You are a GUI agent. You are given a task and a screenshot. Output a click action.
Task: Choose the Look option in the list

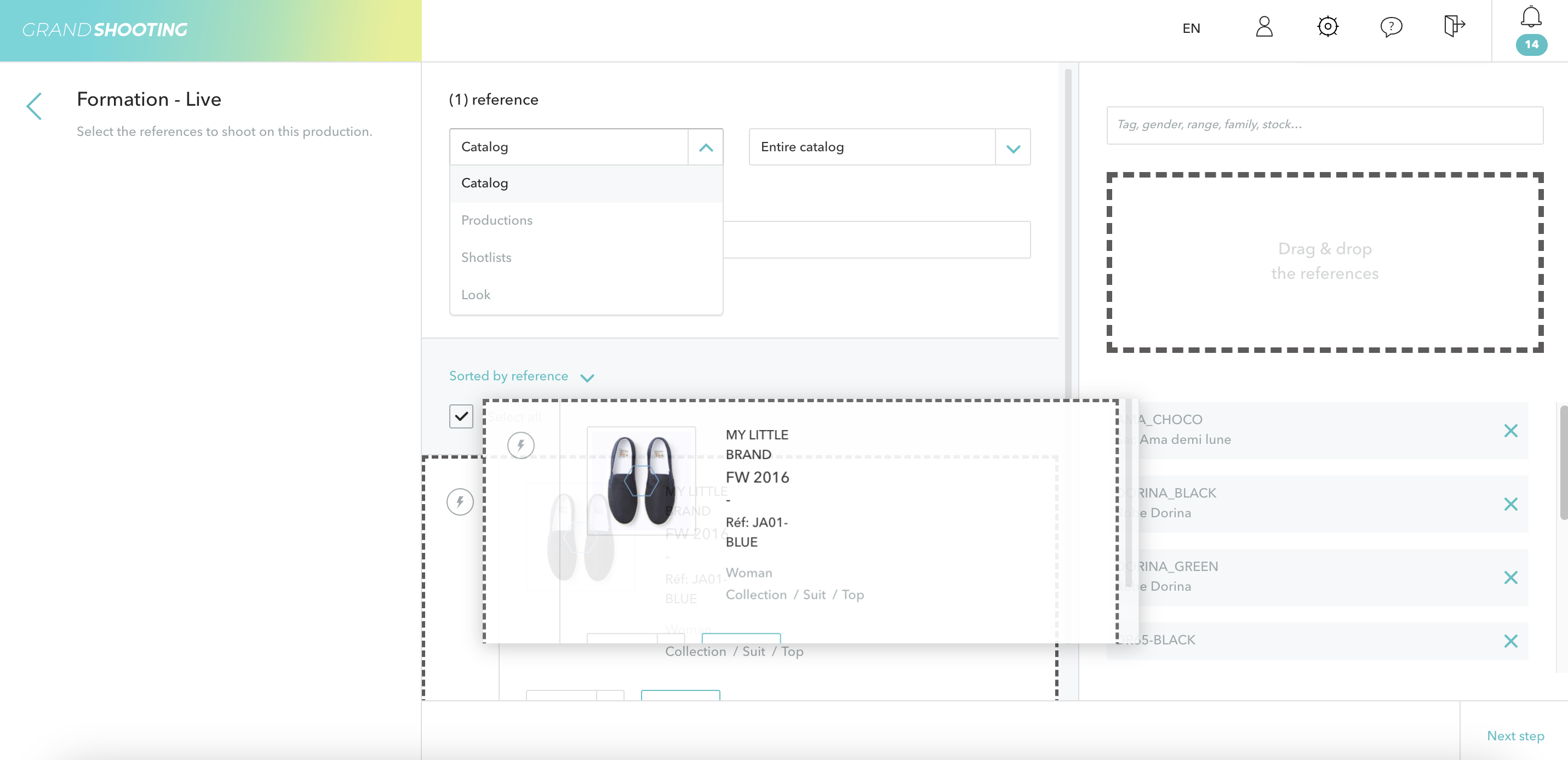coord(476,295)
